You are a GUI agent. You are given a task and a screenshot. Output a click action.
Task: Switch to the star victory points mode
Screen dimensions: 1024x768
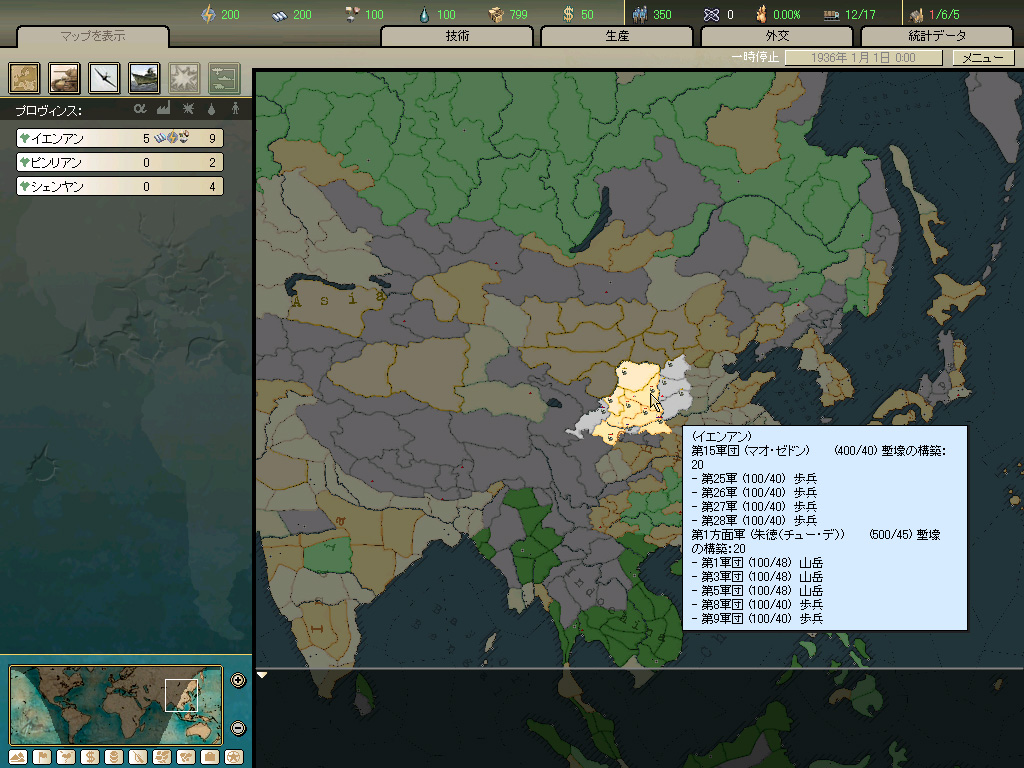pos(234,758)
